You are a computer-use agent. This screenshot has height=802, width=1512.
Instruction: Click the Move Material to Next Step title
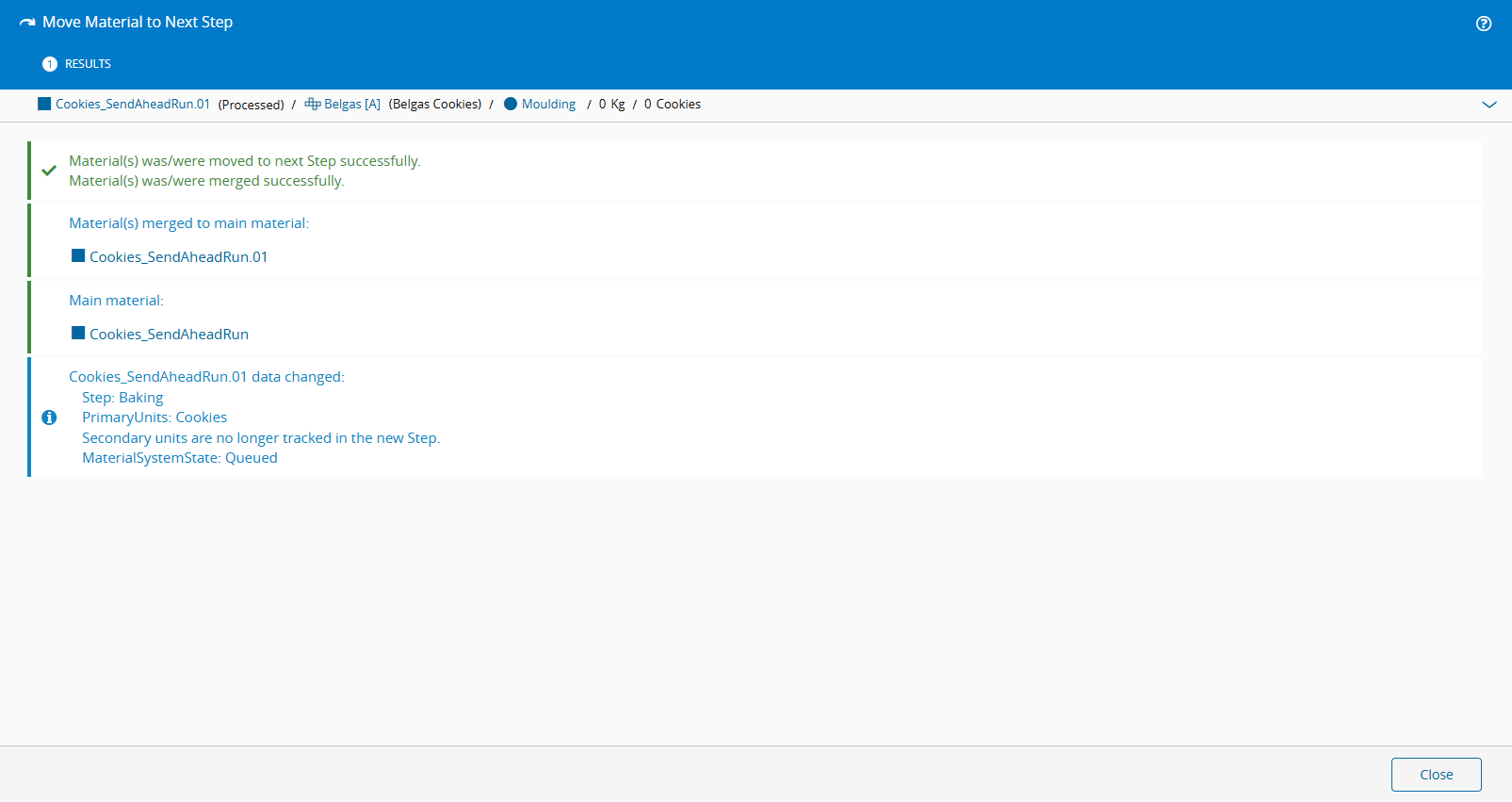click(x=138, y=22)
